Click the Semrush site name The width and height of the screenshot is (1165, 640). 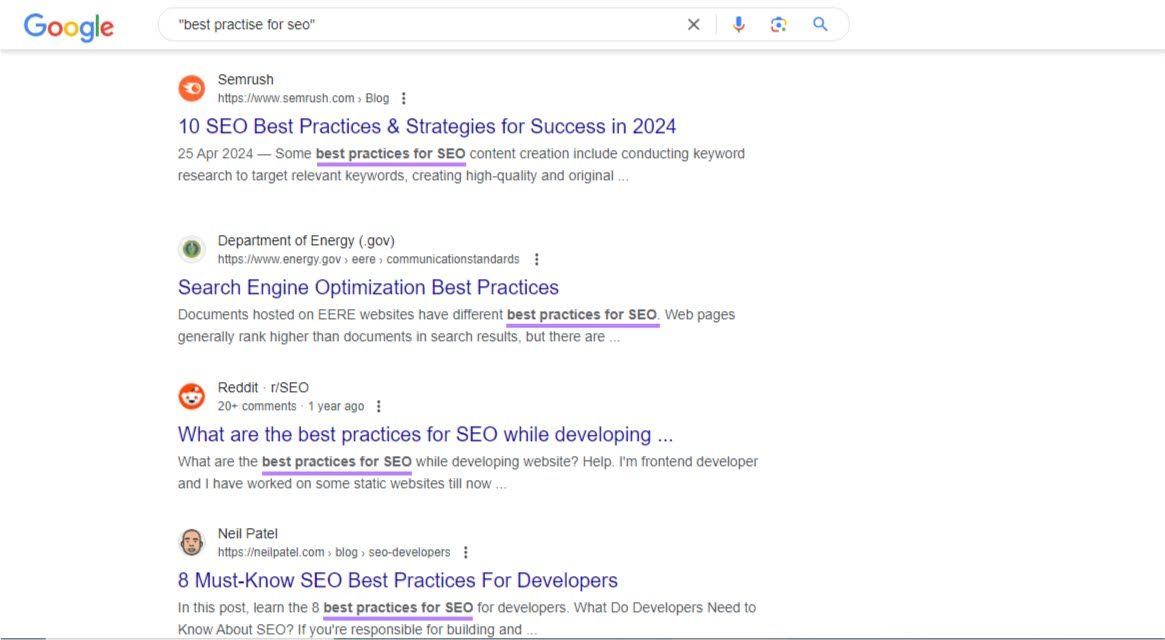click(245, 80)
